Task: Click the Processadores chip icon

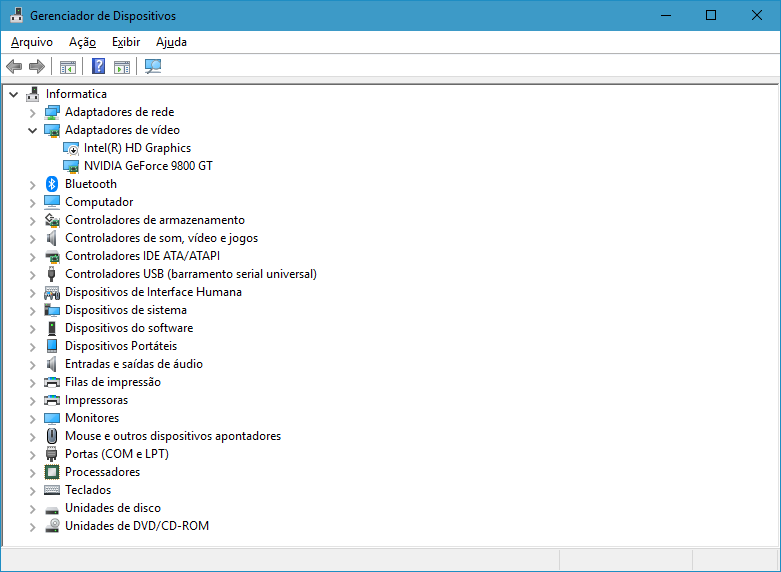Action: point(52,472)
